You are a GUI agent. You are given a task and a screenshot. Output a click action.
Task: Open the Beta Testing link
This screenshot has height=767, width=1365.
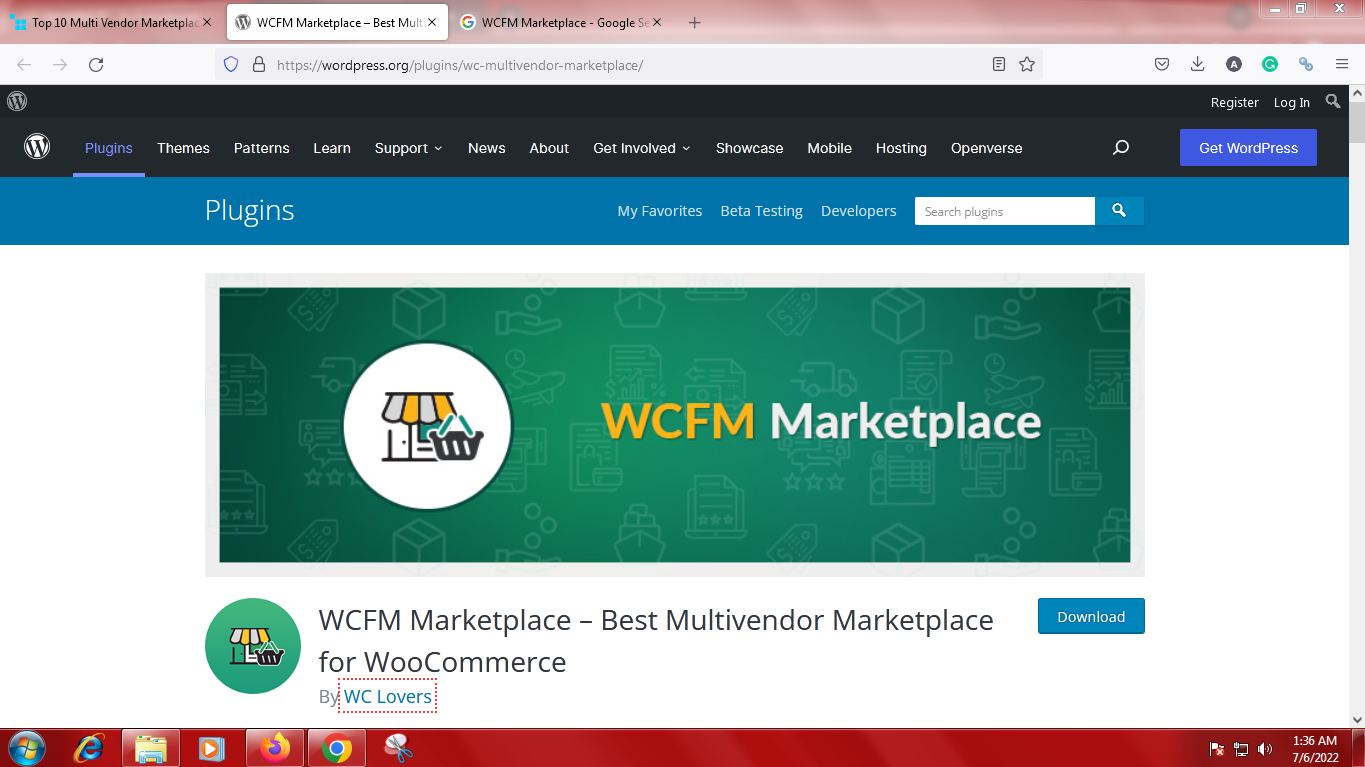pos(762,211)
